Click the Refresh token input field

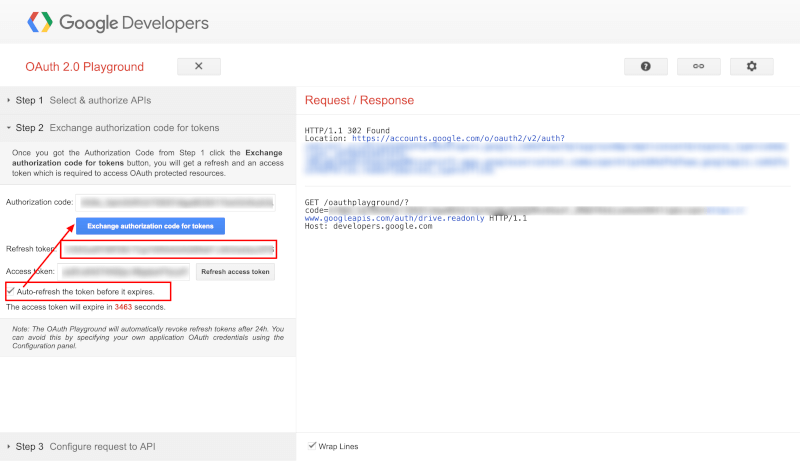tap(169, 249)
